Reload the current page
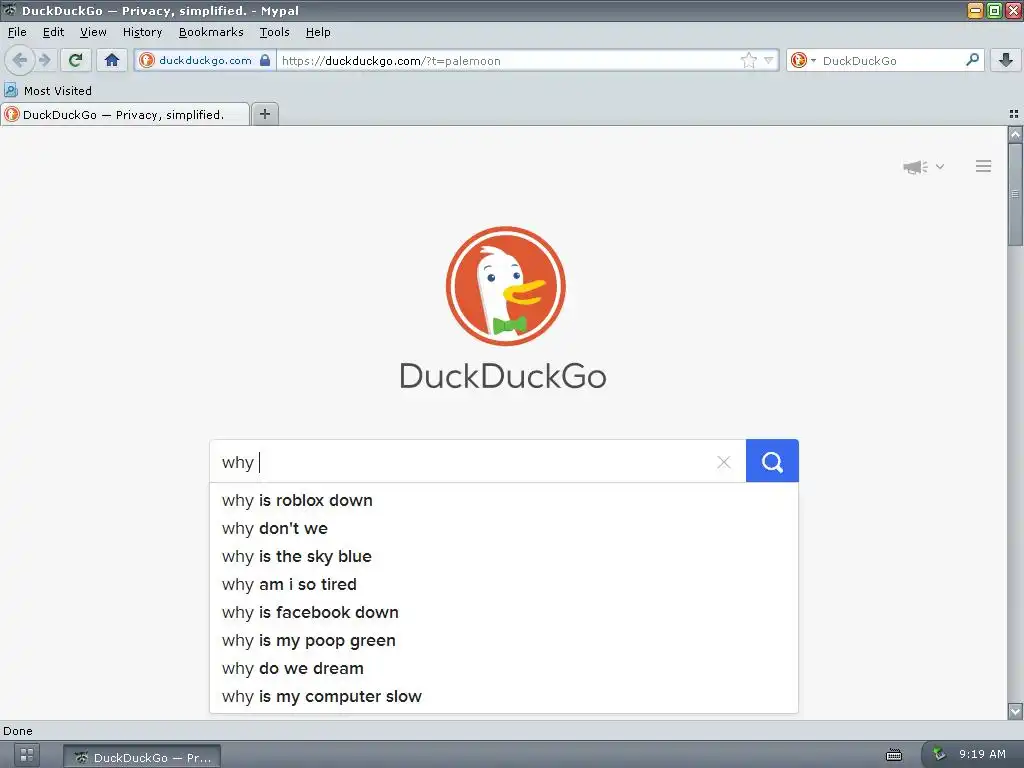Screen dimensions: 1024x768 click(76, 60)
